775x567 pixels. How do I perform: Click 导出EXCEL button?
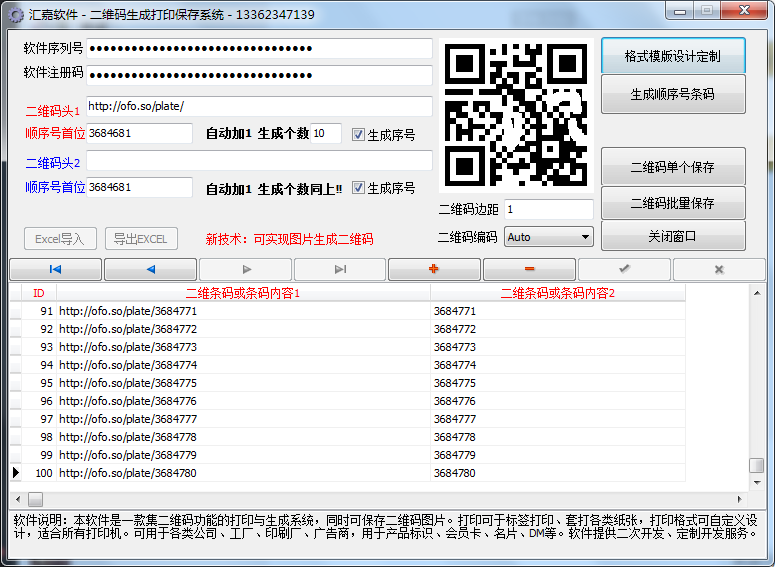pyautogui.click(x=141, y=239)
